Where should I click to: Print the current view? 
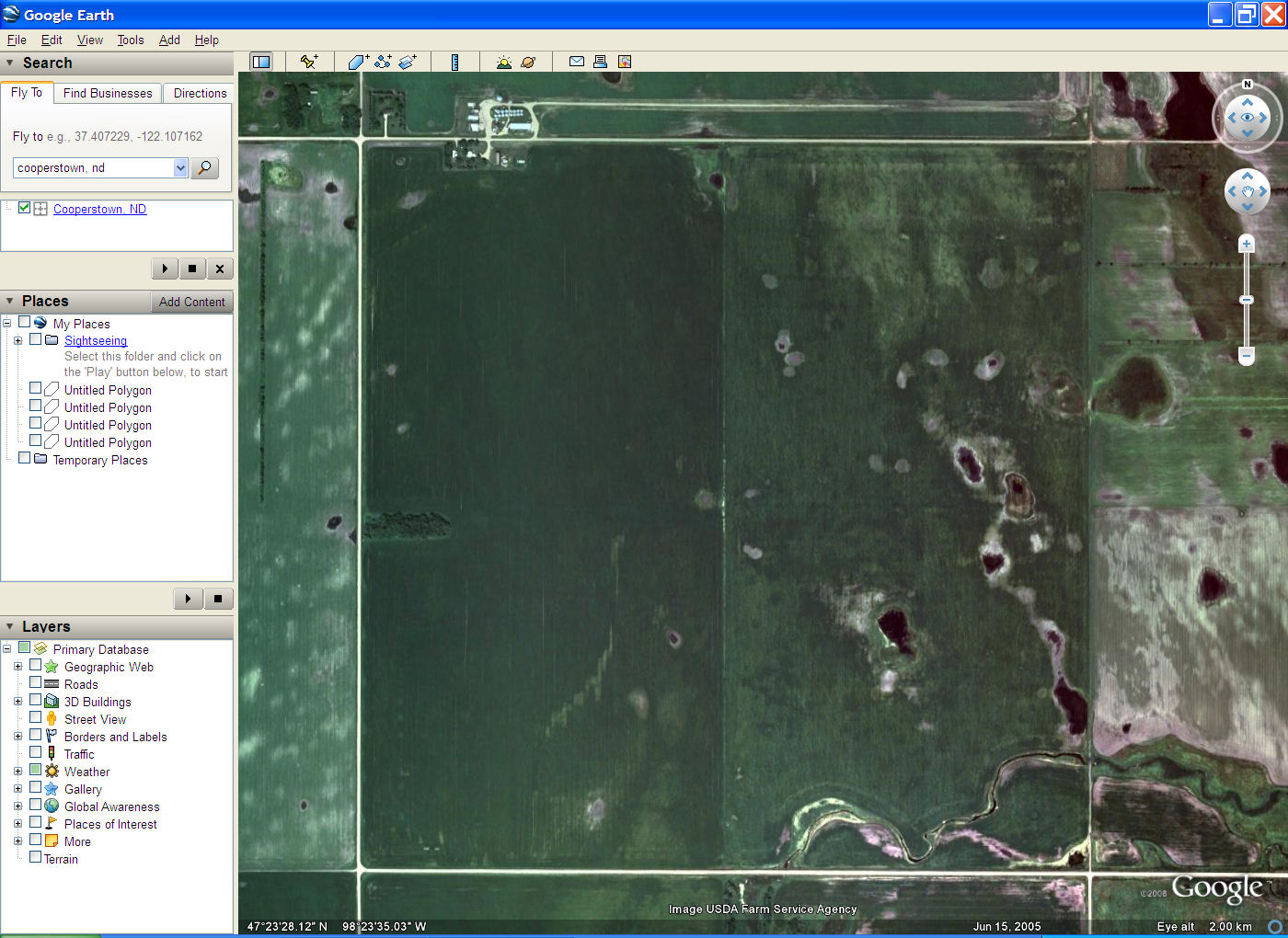pyautogui.click(x=601, y=62)
